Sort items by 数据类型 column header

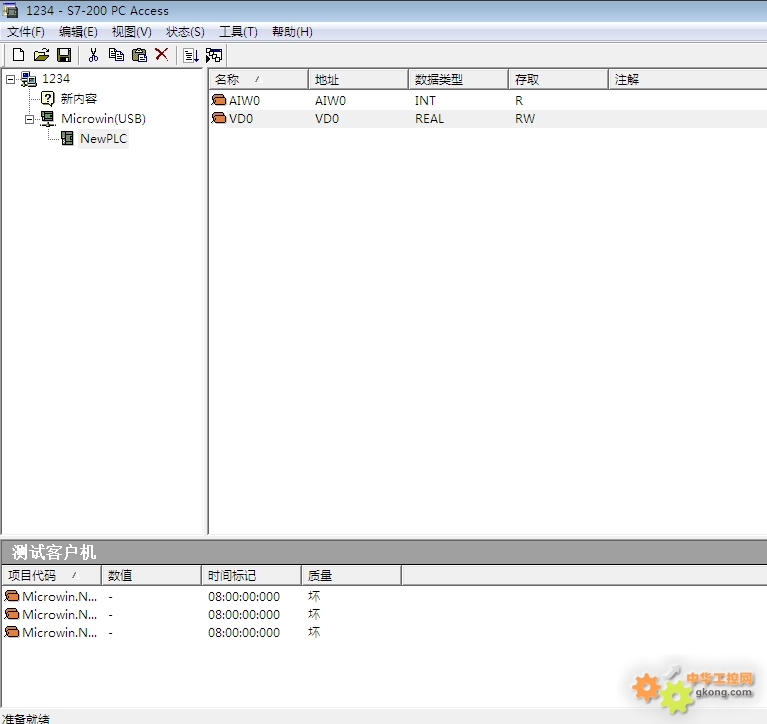[458, 79]
